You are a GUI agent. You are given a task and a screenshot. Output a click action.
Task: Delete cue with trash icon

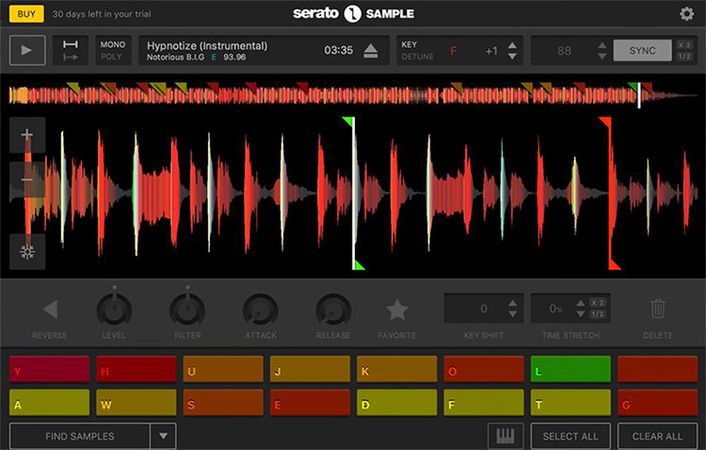click(x=658, y=309)
